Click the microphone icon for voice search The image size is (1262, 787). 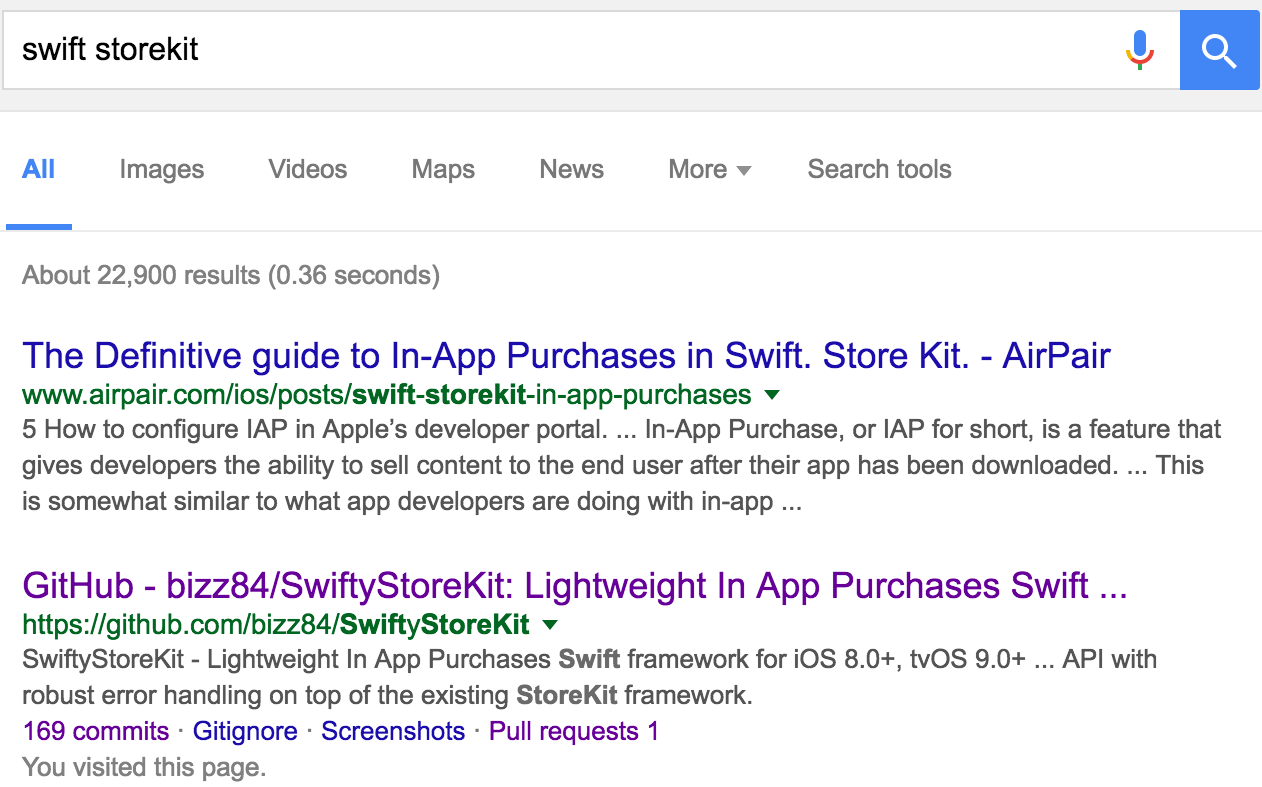(1139, 50)
